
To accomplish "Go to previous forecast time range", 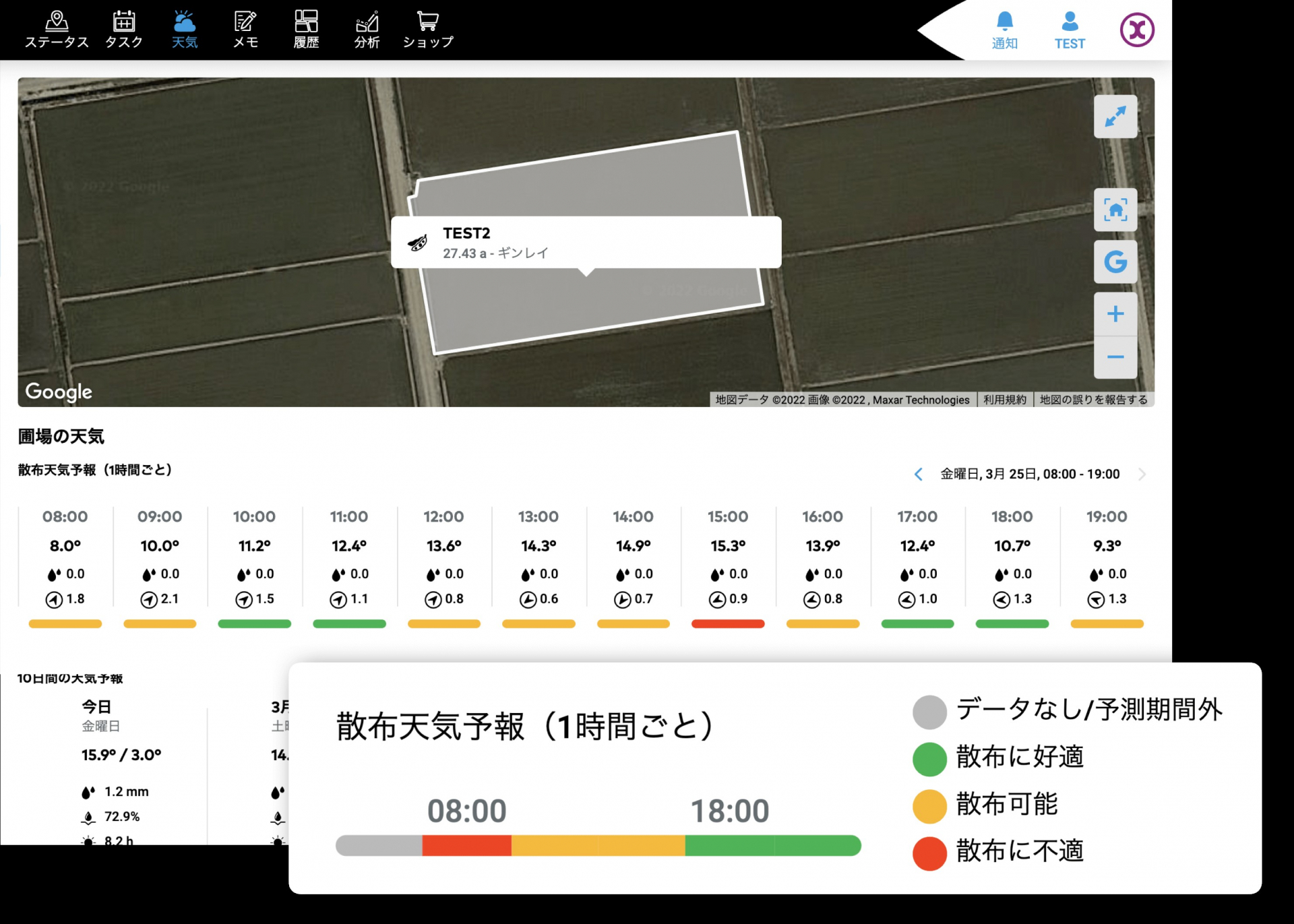I will [x=918, y=474].
